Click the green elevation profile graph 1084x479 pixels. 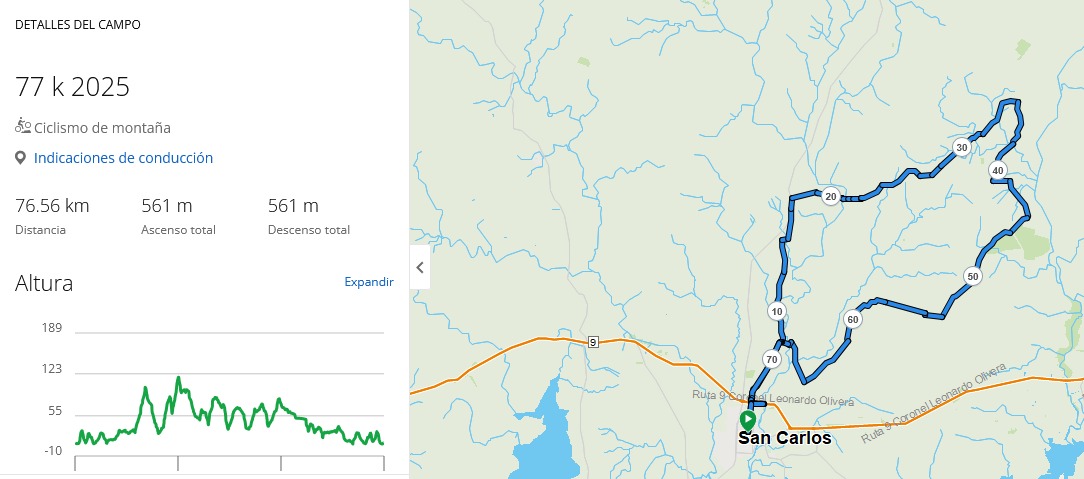(x=229, y=415)
